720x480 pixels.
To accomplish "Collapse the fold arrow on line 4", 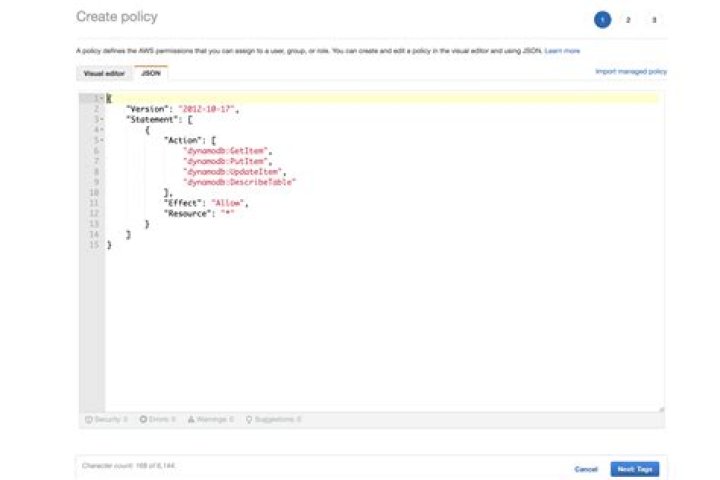I will tap(101, 130).
